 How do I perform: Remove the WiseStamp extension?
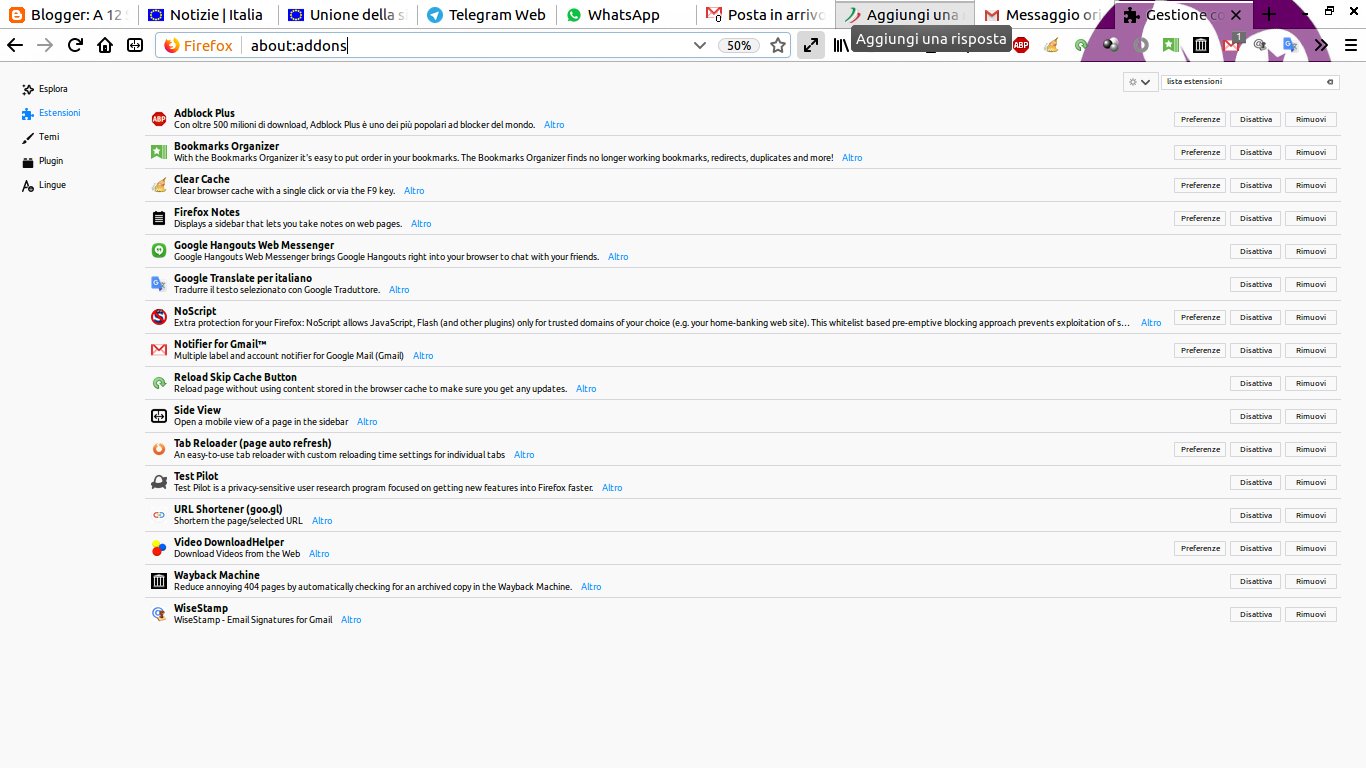[x=1311, y=614]
